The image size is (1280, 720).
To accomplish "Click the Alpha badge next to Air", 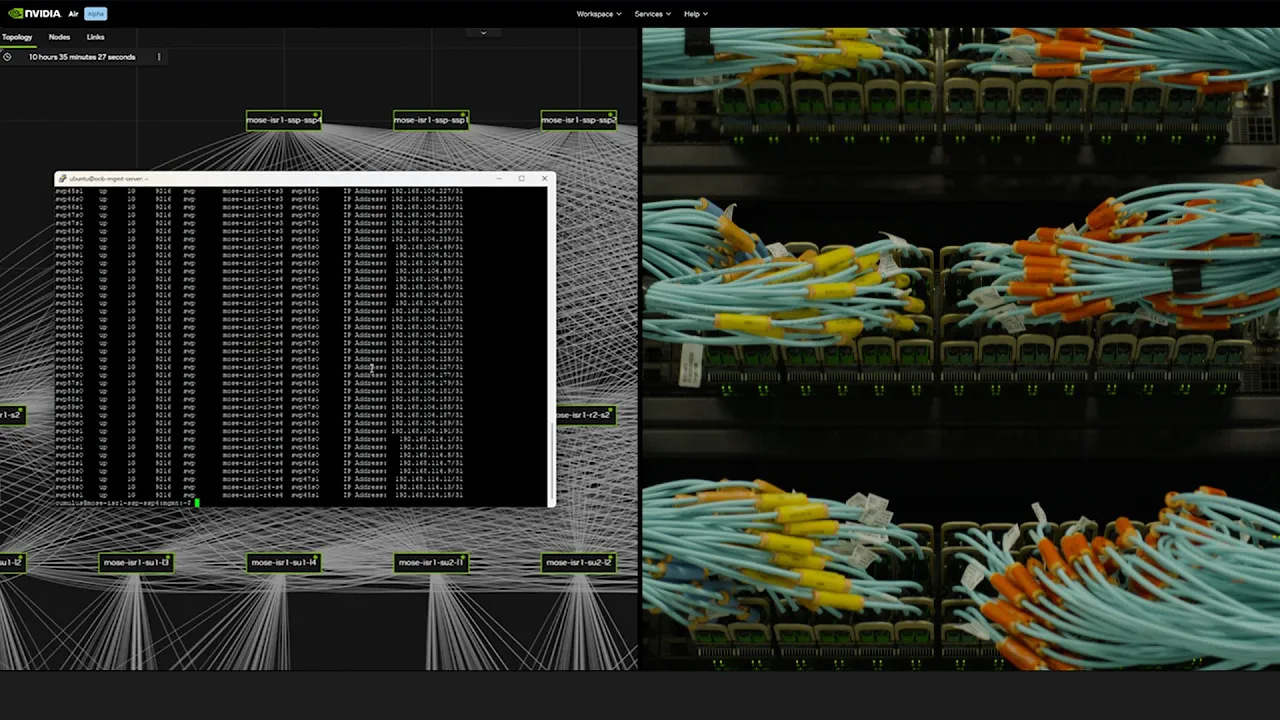I will (96, 14).
